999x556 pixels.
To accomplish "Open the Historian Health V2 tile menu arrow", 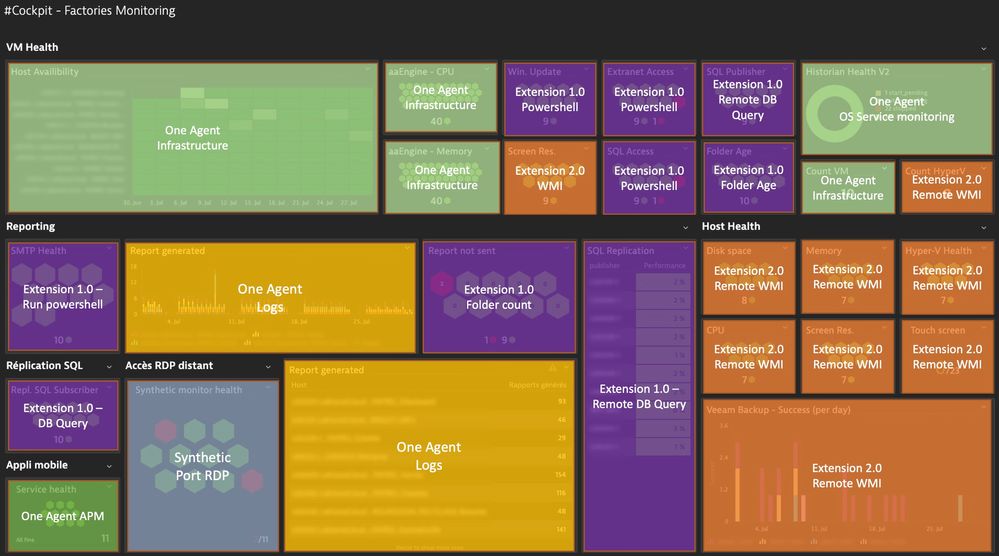I will [x=984, y=71].
